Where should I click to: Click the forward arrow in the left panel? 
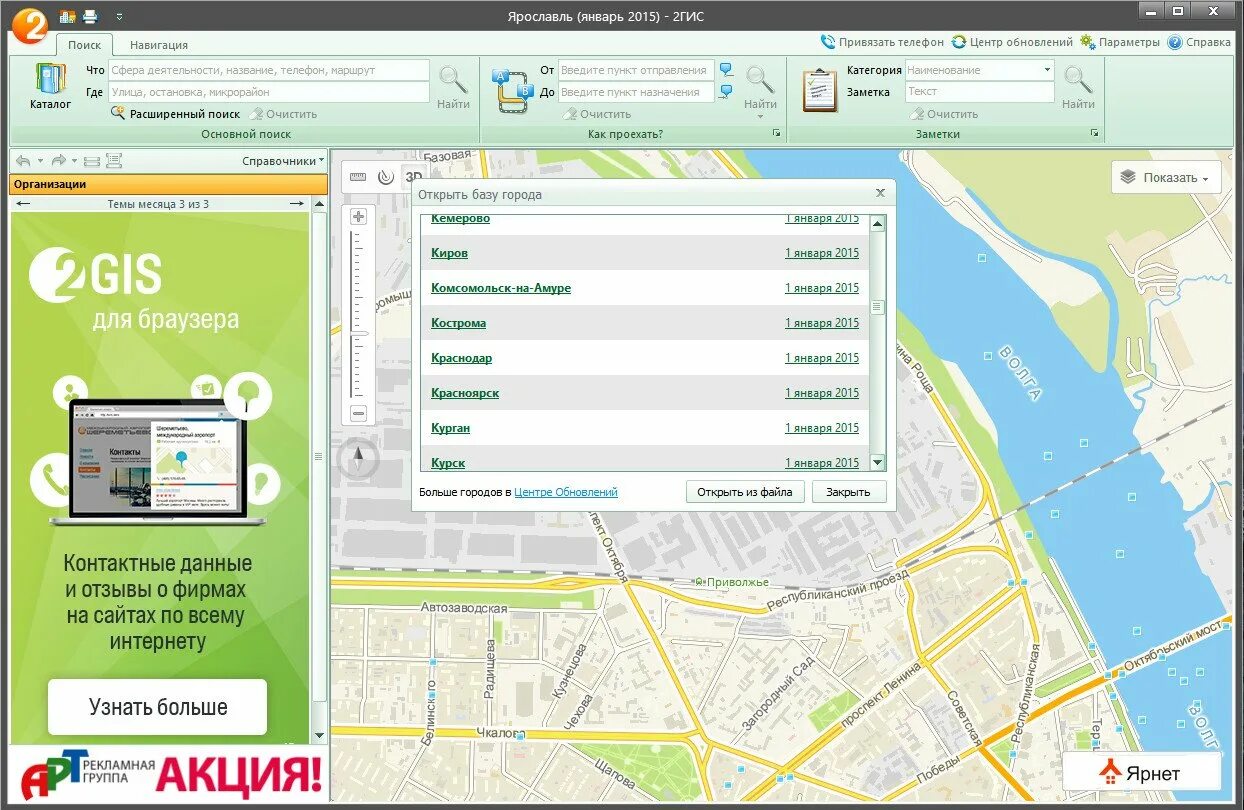(x=58, y=161)
